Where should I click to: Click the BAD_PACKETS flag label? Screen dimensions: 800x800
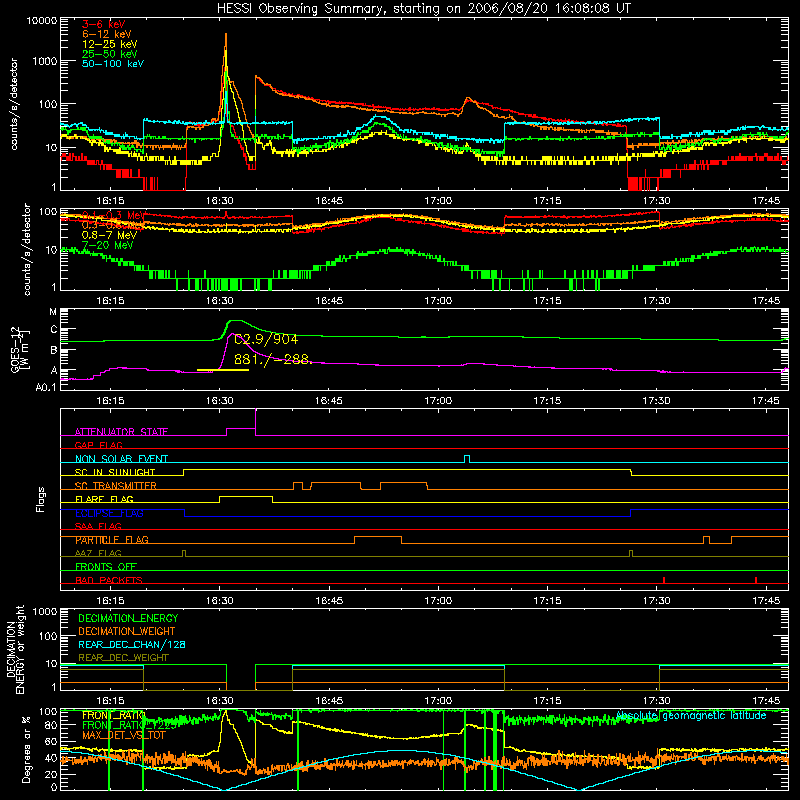coord(109,580)
